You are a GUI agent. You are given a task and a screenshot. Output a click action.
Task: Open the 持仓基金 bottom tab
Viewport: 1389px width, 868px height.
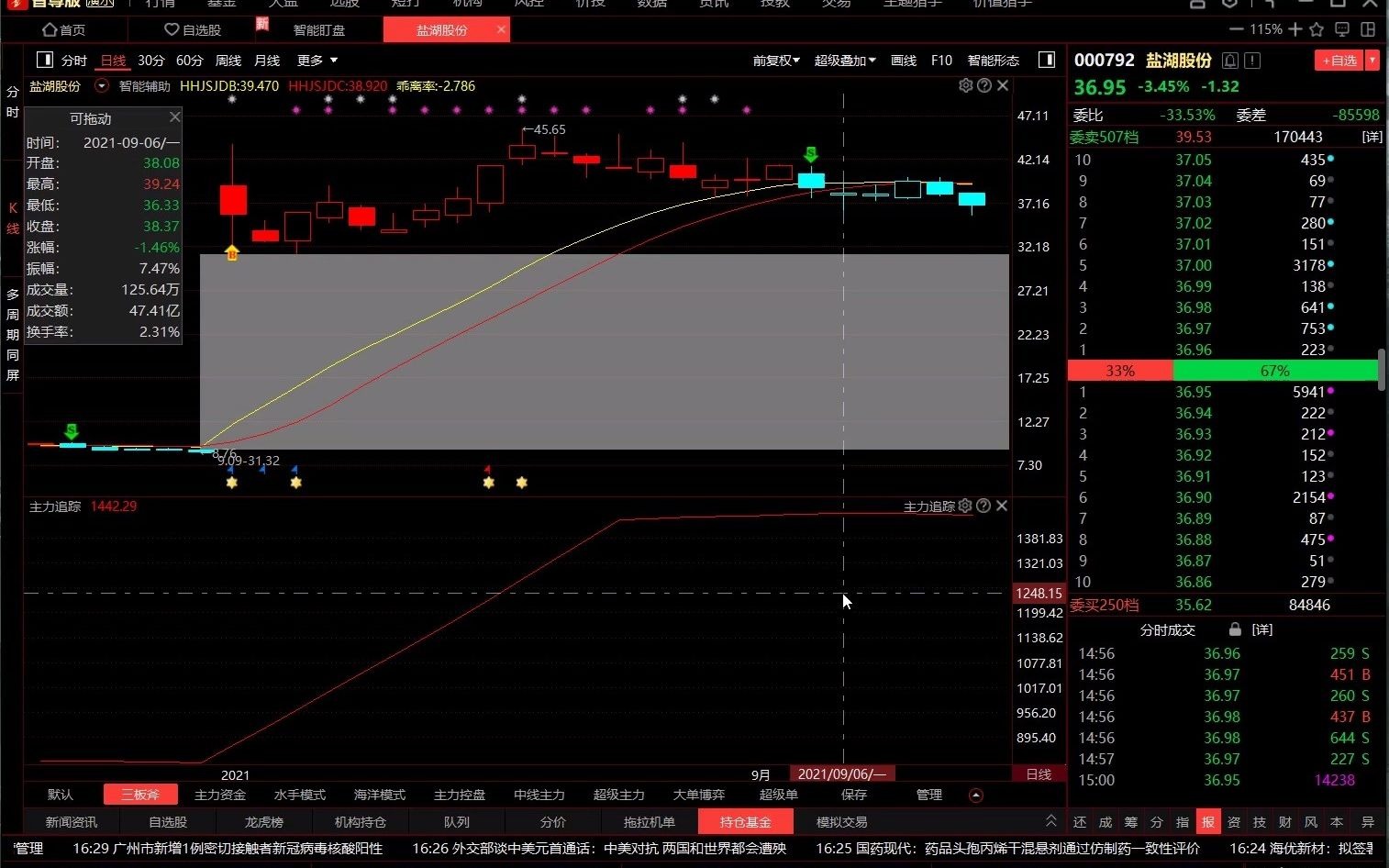[x=746, y=822]
